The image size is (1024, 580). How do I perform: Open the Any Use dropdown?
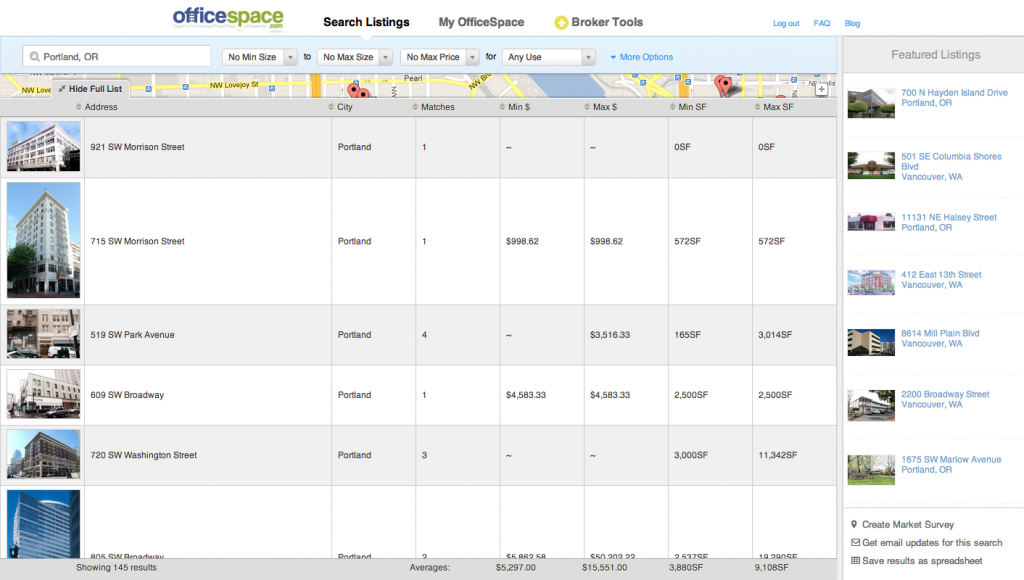(548, 57)
